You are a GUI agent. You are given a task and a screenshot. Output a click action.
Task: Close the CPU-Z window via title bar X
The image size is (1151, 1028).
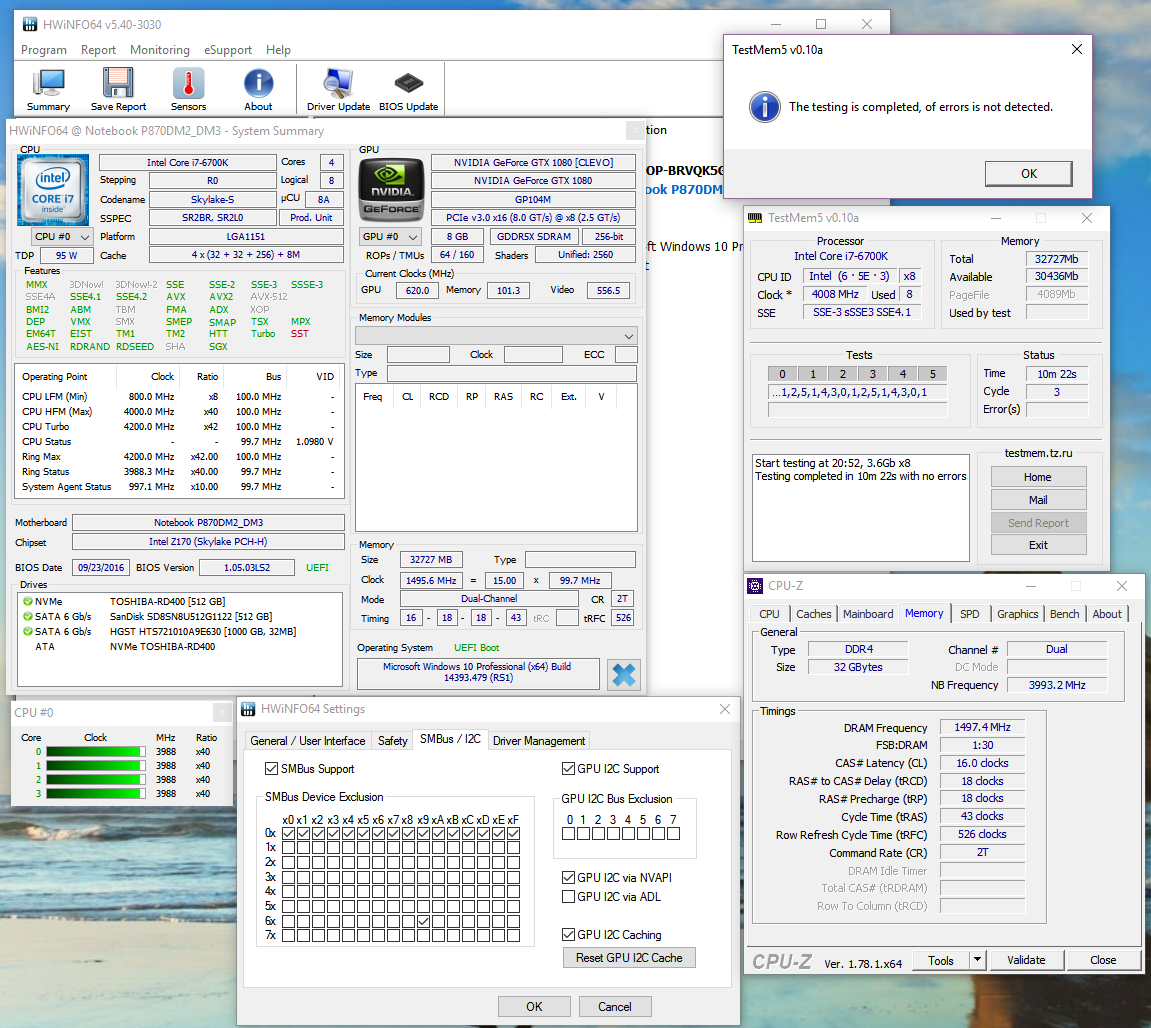pyautogui.click(x=1122, y=586)
